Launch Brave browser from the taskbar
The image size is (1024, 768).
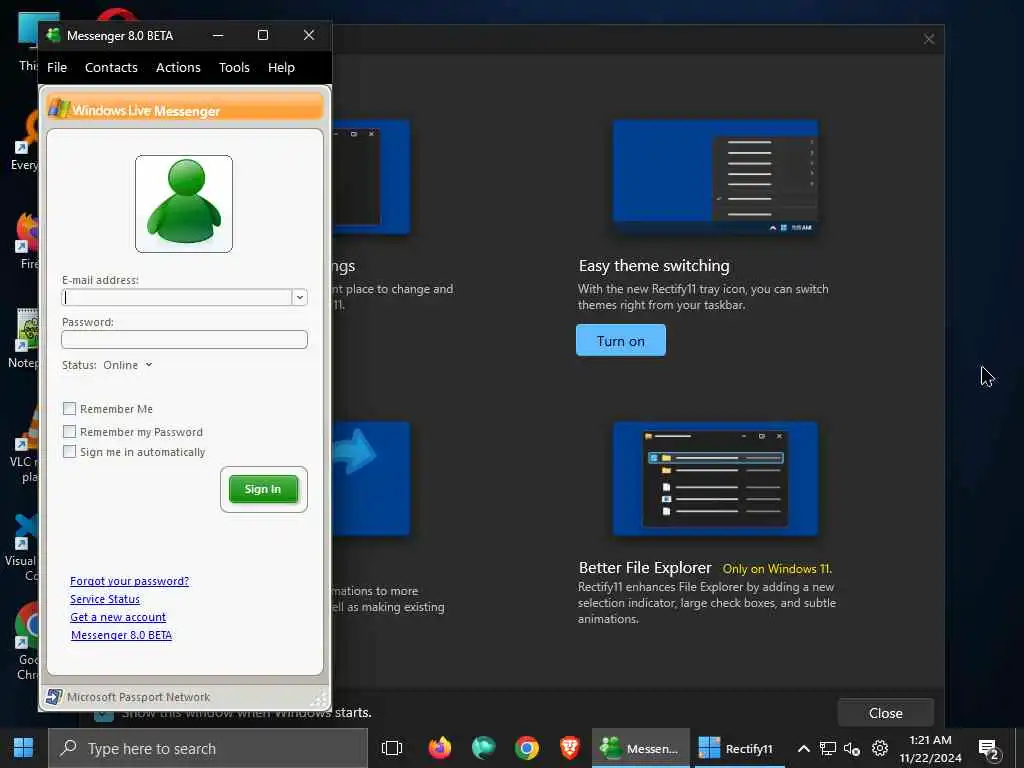click(x=569, y=748)
